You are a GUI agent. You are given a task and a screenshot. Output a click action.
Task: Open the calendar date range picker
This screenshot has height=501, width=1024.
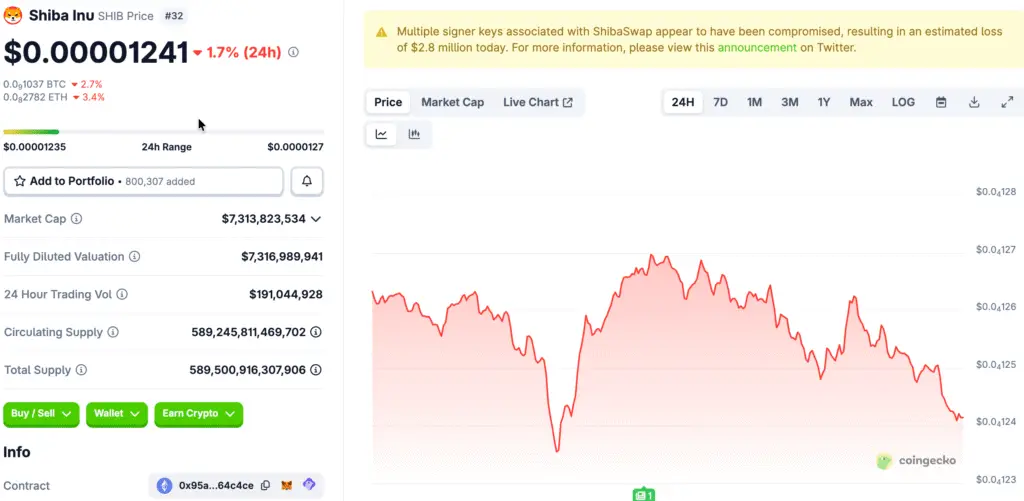click(941, 102)
